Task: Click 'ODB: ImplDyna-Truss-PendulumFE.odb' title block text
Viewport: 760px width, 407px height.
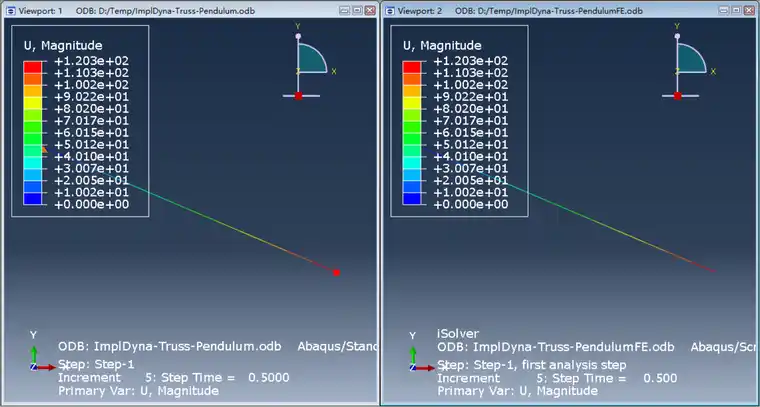Action: (555, 347)
